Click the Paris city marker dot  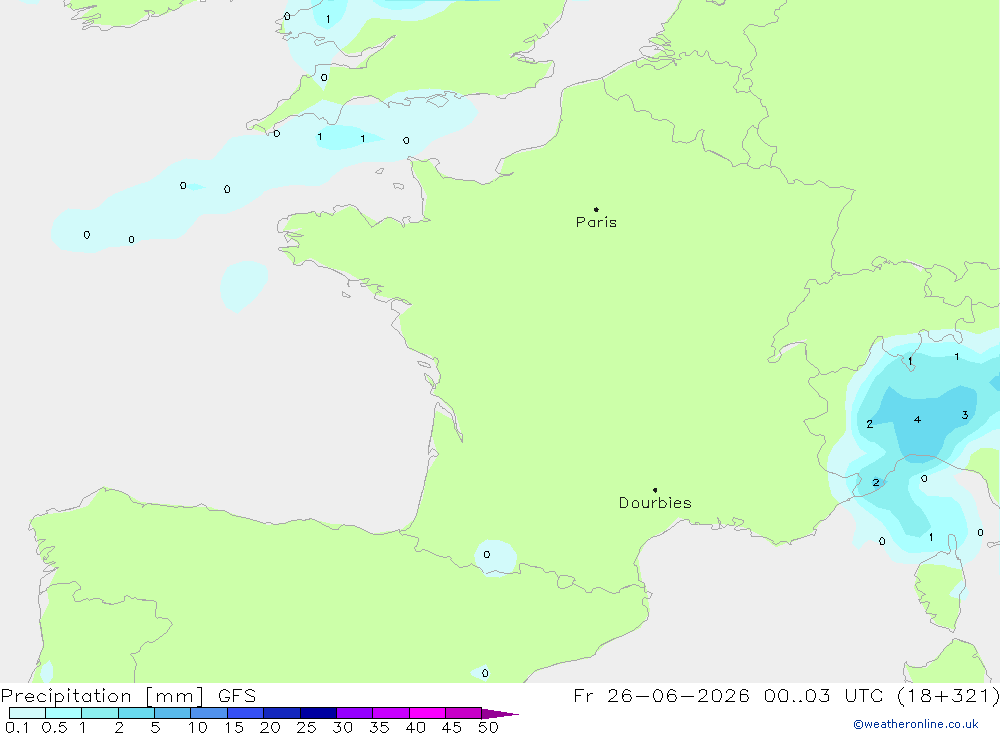pos(596,209)
